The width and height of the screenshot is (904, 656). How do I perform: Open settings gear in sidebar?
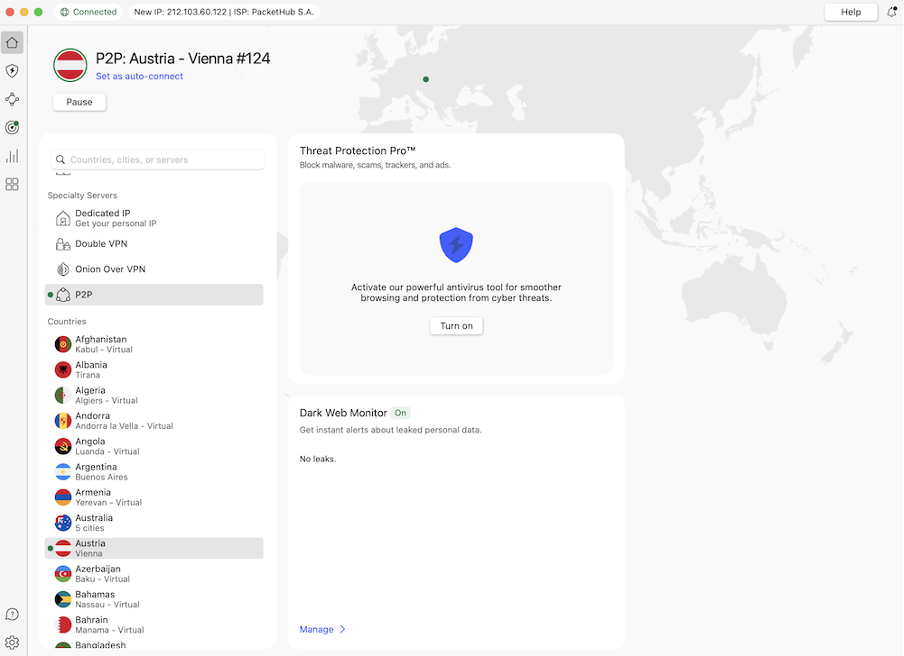(12, 642)
